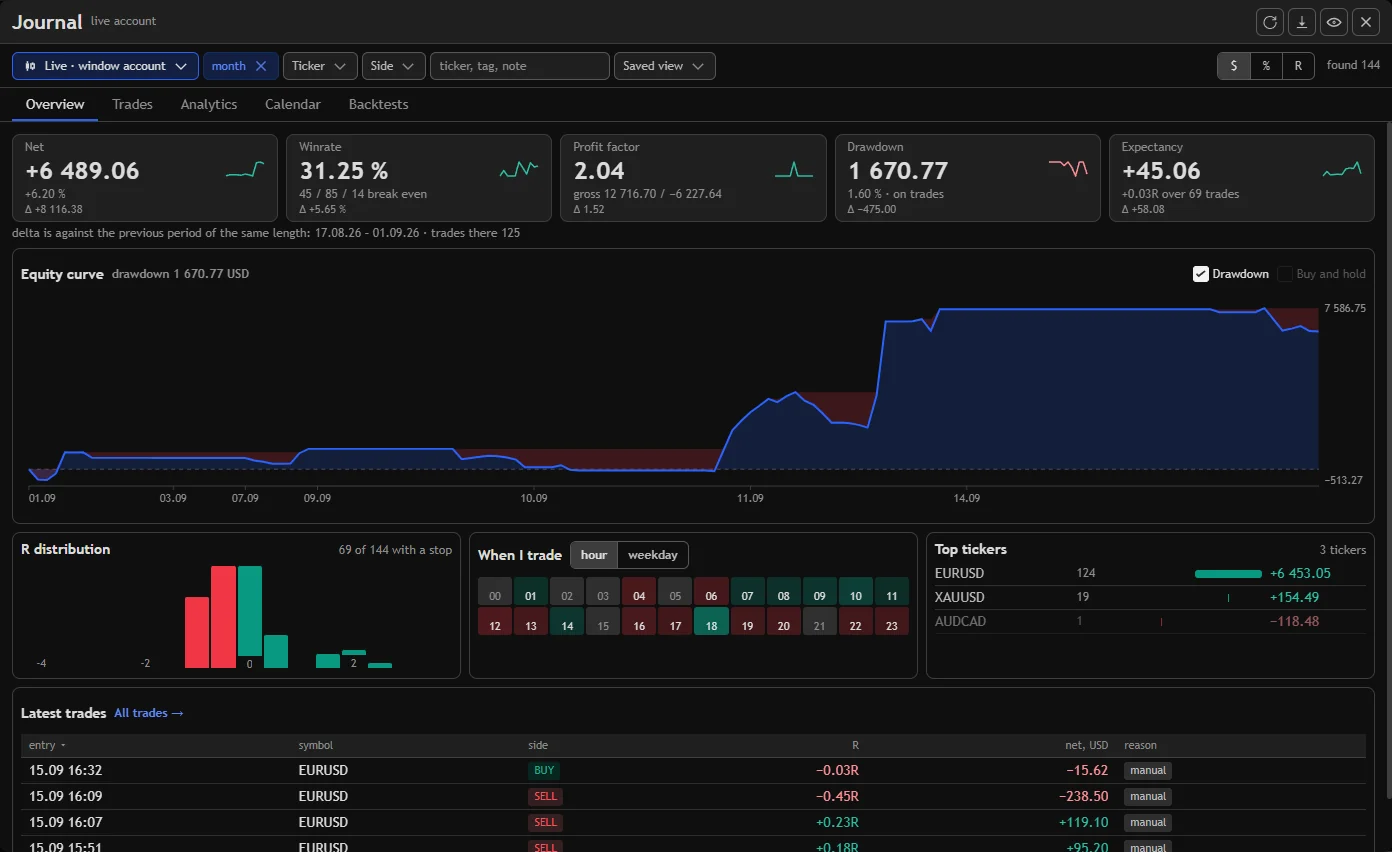
Task: Click the Profit factor sparkline icon
Action: (x=794, y=171)
